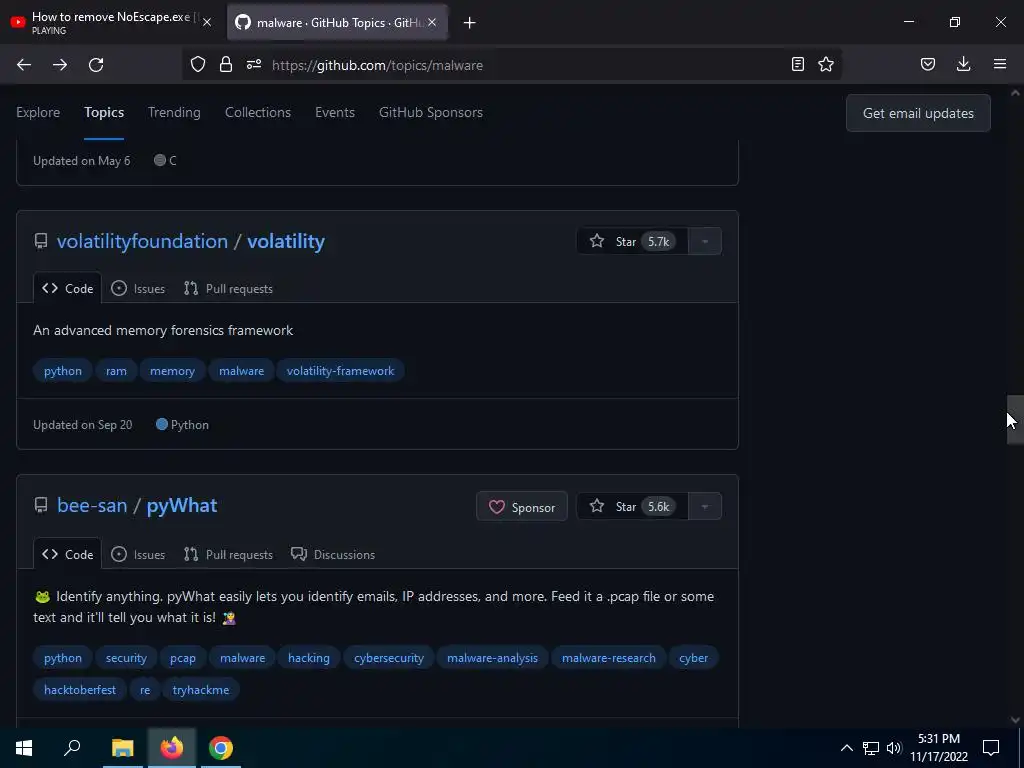Open the bee-san owner link
The image size is (1024, 768).
tap(92, 505)
